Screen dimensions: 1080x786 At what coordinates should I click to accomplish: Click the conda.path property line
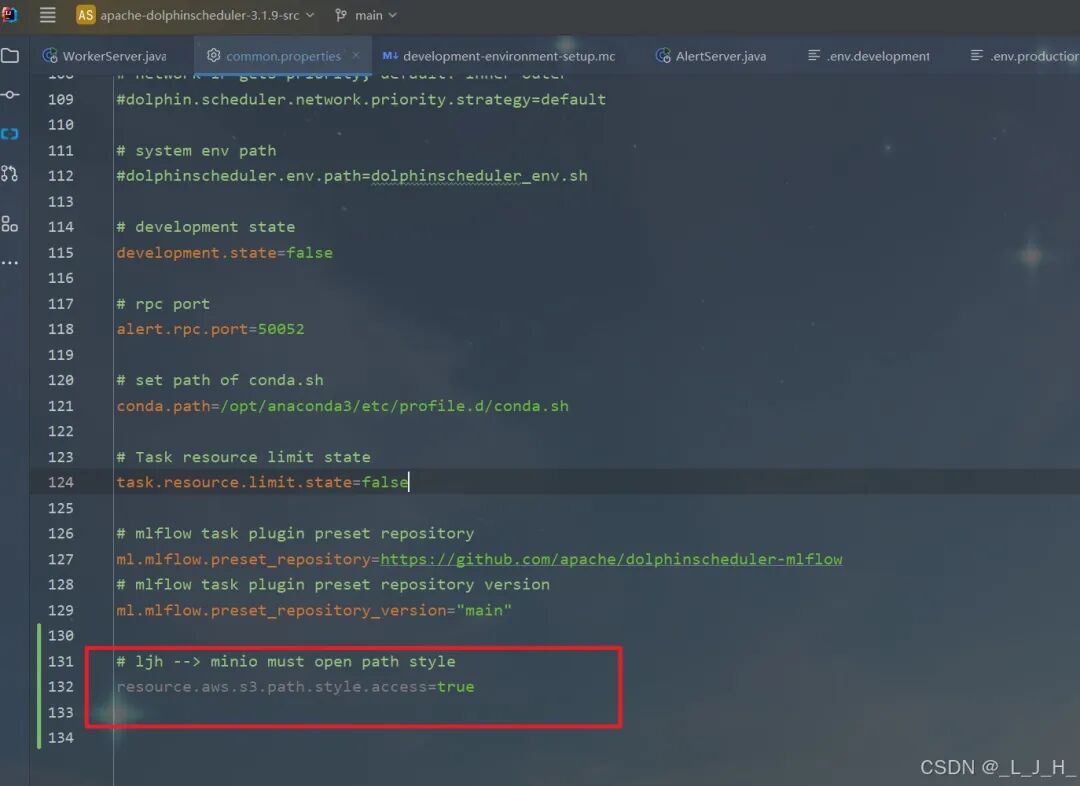(x=342, y=406)
